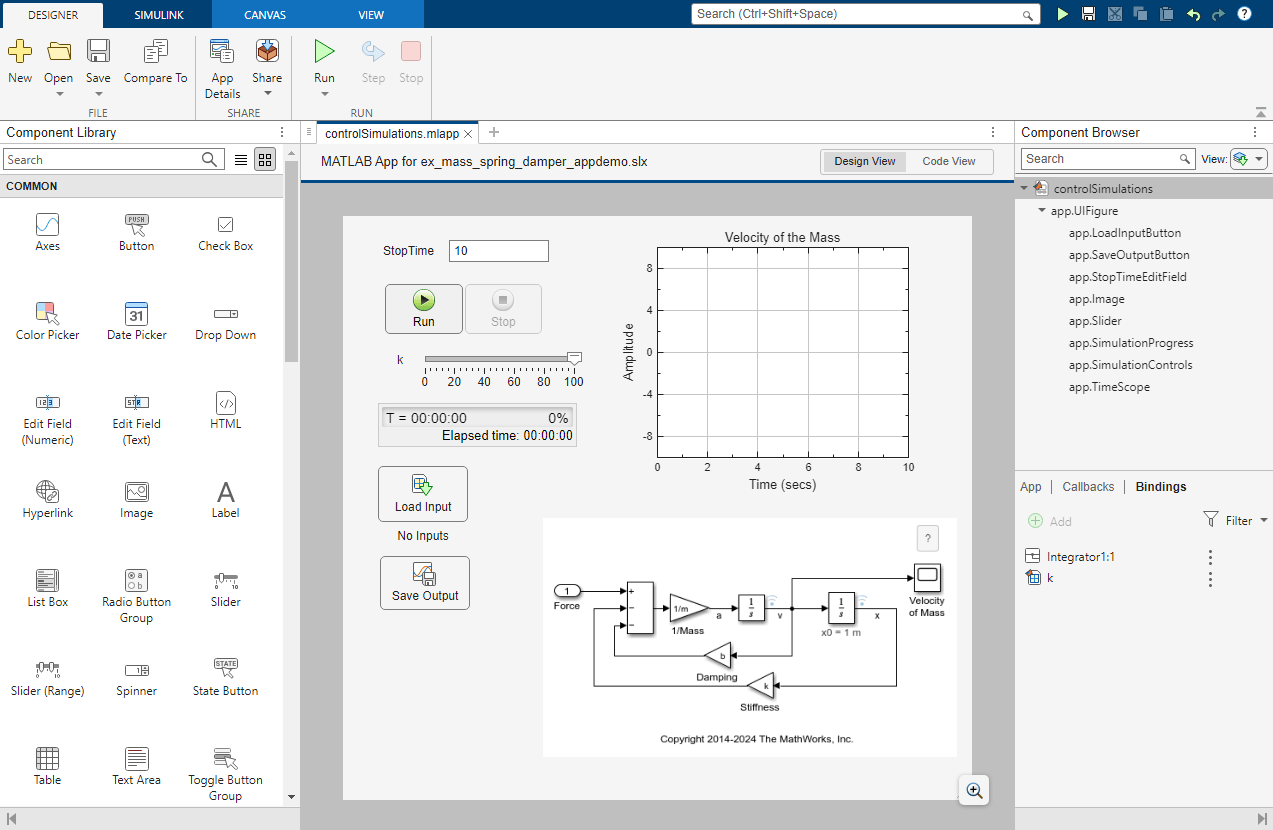This screenshot has height=830, width=1273.
Task: Switch Component Library to grid view
Action: pos(265,160)
